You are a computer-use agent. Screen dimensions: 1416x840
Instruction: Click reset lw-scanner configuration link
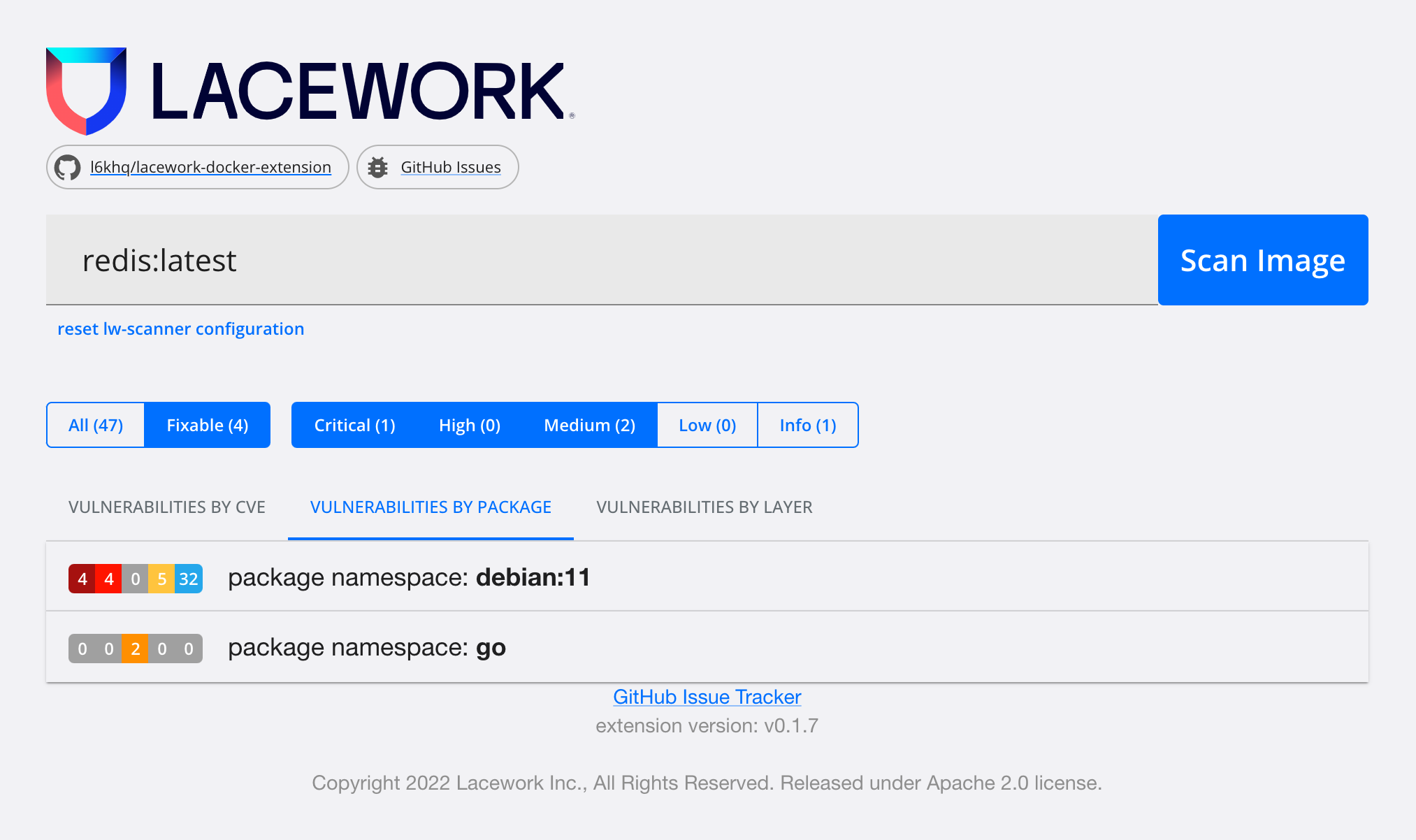tap(180, 329)
